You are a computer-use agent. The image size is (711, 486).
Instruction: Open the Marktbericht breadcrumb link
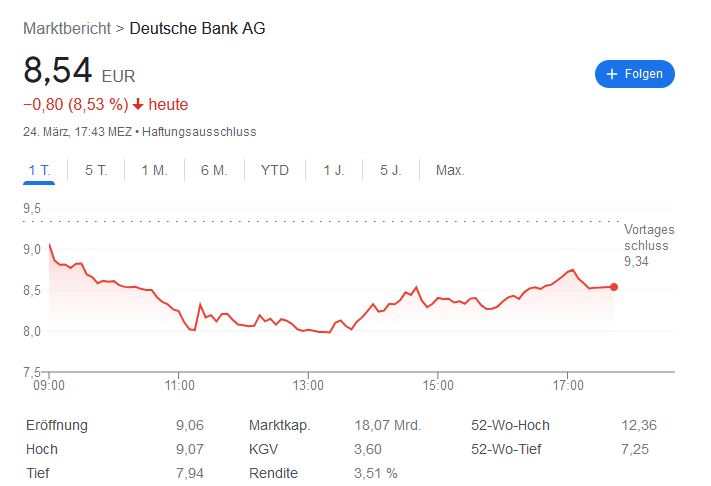pyautogui.click(x=67, y=29)
